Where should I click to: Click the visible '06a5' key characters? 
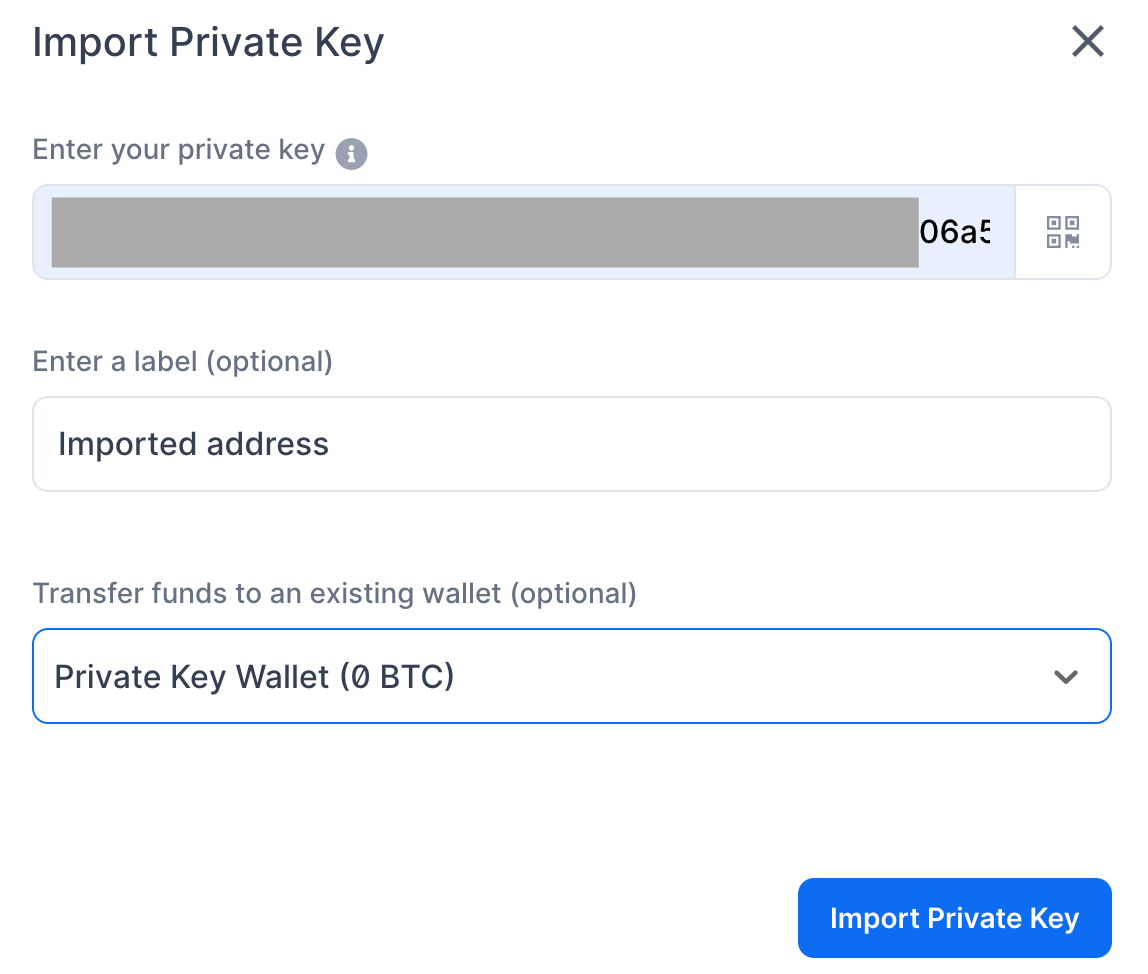955,233
